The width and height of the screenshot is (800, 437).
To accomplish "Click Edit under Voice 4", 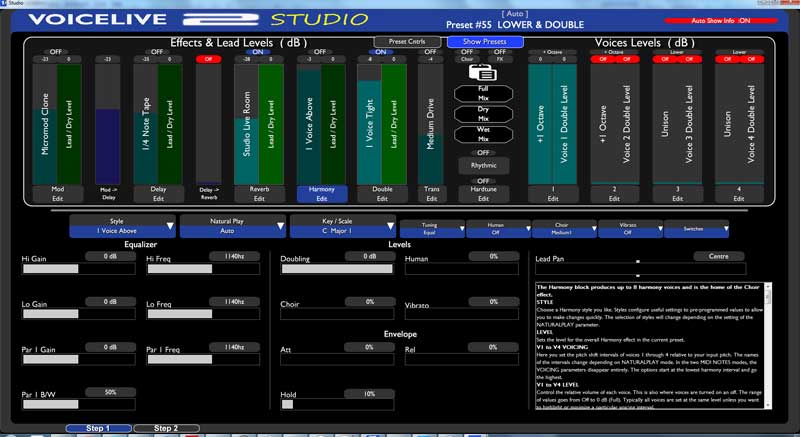I will 739,194.
